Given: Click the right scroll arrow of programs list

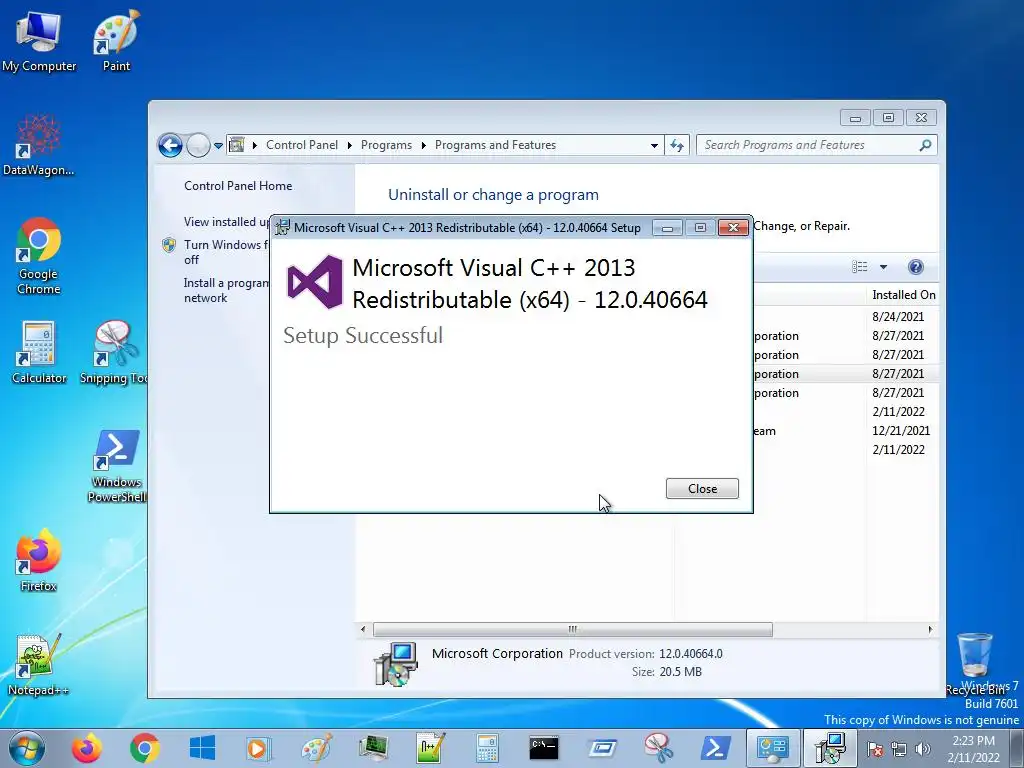Looking at the screenshot, I should [x=931, y=630].
